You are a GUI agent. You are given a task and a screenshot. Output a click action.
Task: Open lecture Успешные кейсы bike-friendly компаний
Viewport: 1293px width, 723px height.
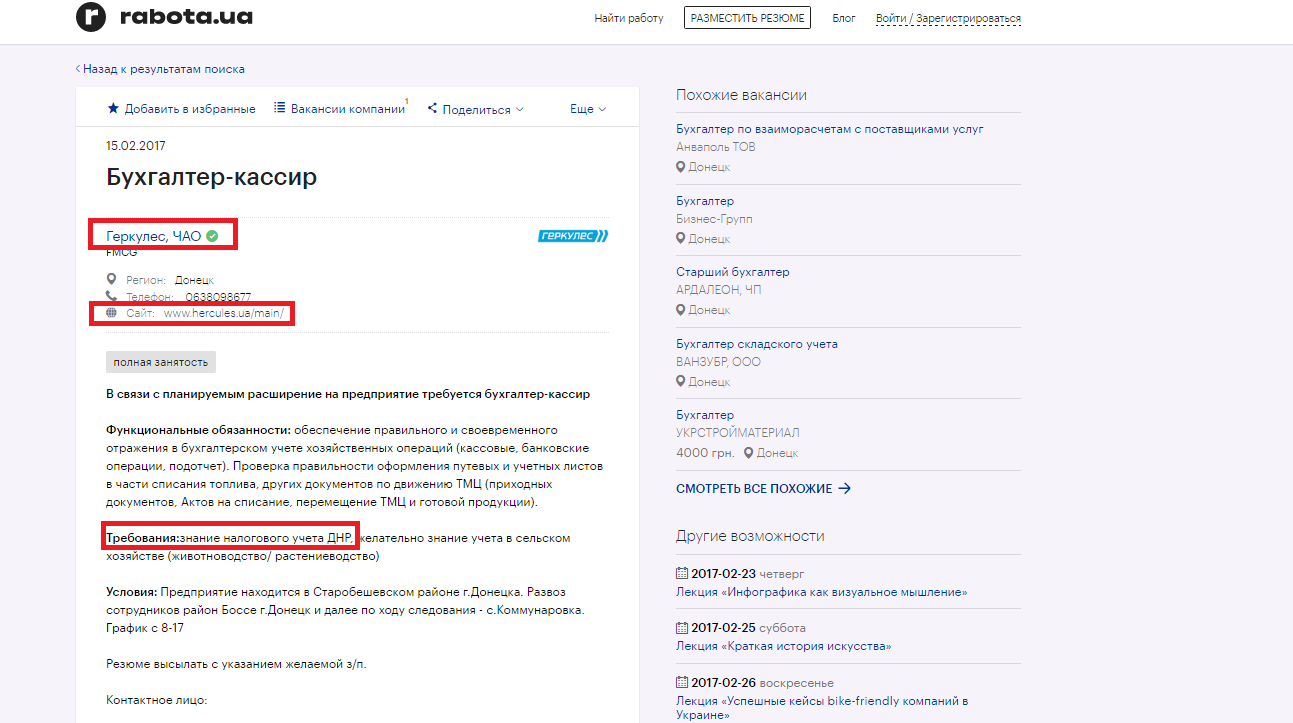coord(822,708)
